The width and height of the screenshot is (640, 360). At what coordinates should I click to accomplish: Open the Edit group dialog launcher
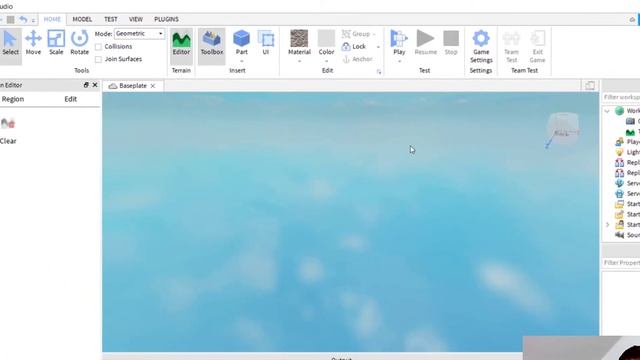[x=379, y=72]
